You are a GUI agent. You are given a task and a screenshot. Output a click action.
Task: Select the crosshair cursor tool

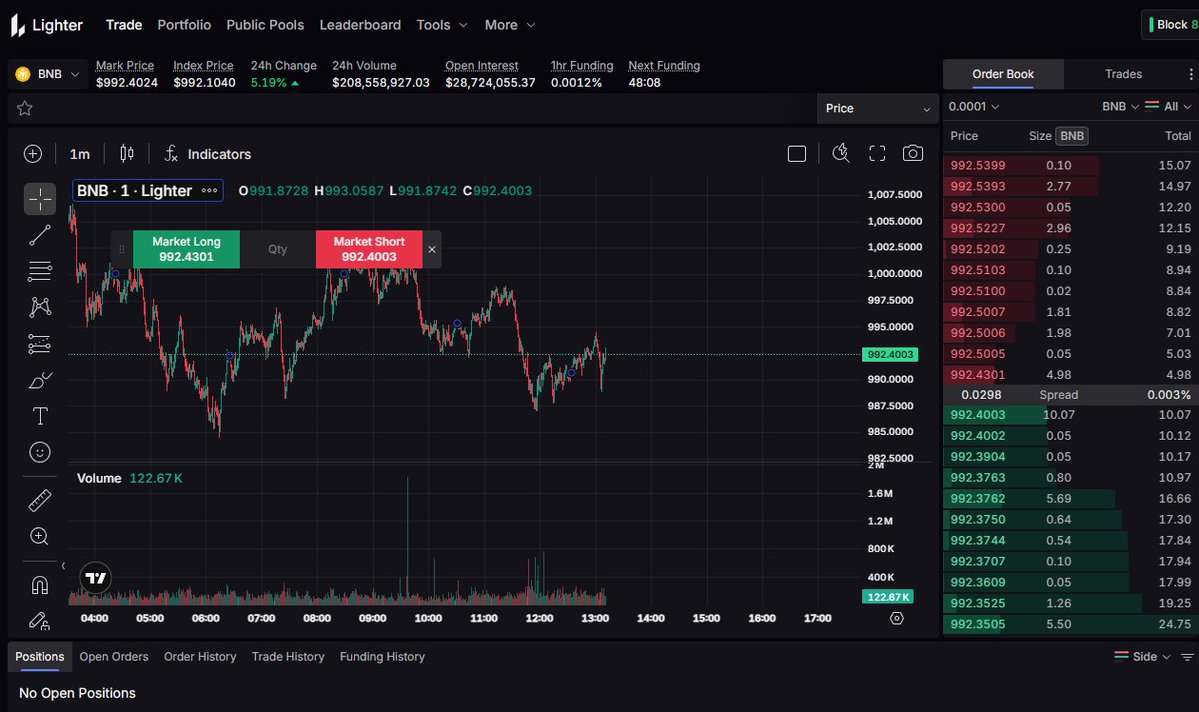click(39, 198)
